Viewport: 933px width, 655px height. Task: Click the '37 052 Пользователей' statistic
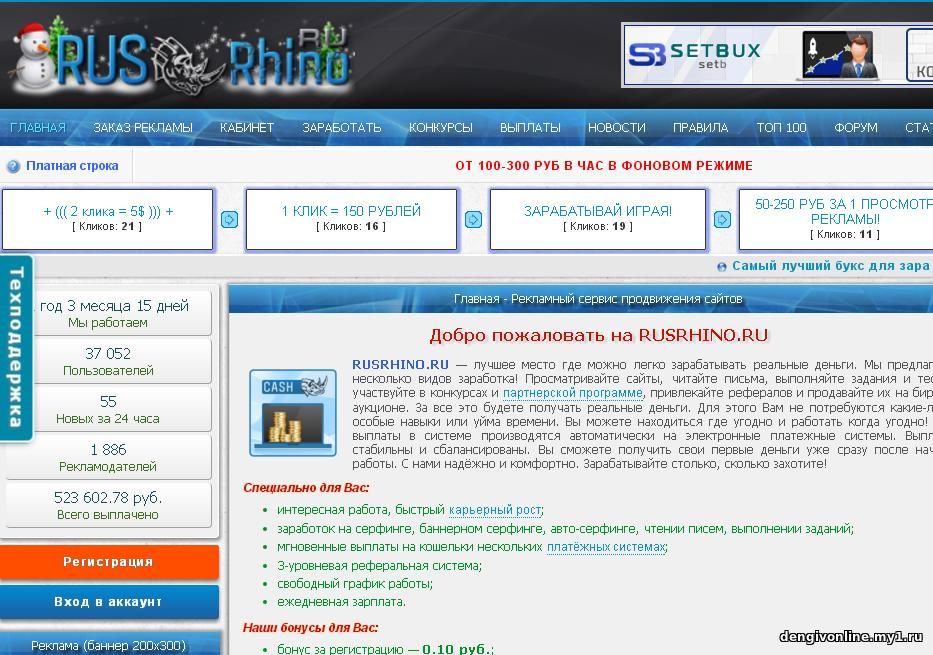[108, 361]
